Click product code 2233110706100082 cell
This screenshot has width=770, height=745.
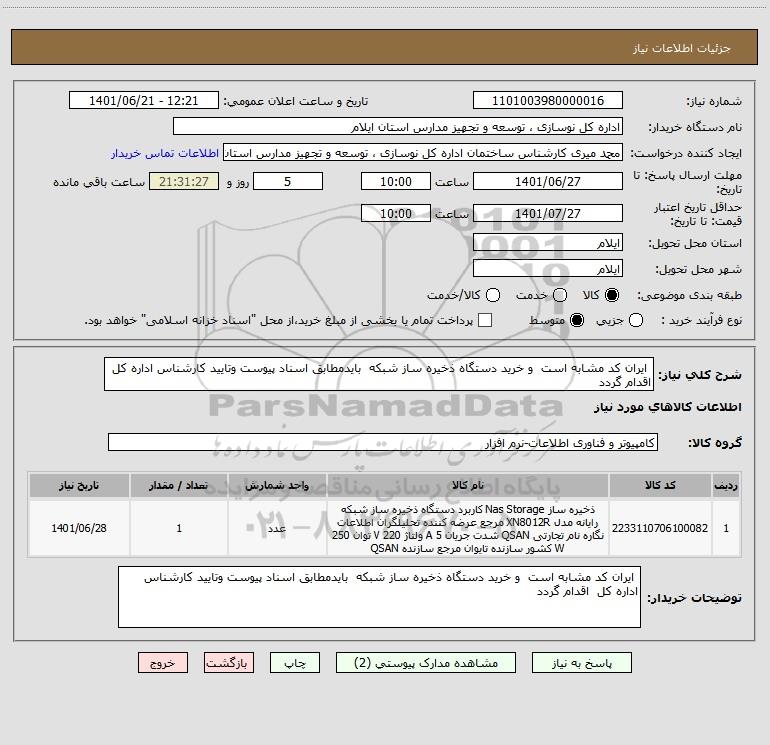(660, 528)
